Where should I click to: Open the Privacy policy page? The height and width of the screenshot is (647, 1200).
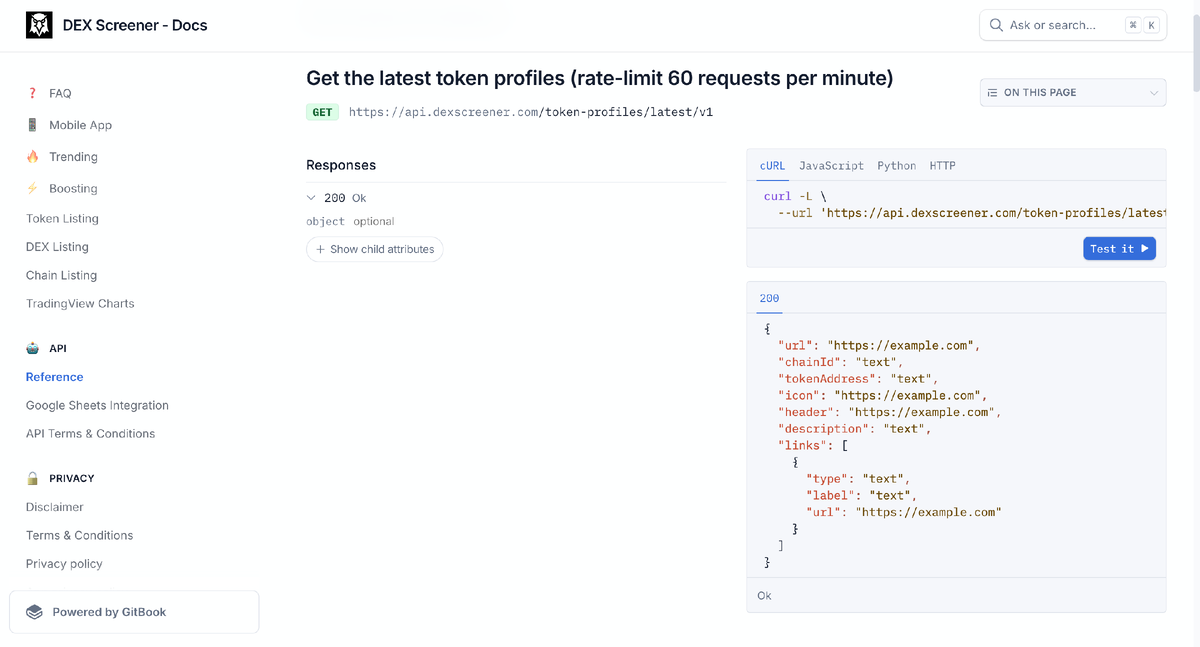point(64,564)
